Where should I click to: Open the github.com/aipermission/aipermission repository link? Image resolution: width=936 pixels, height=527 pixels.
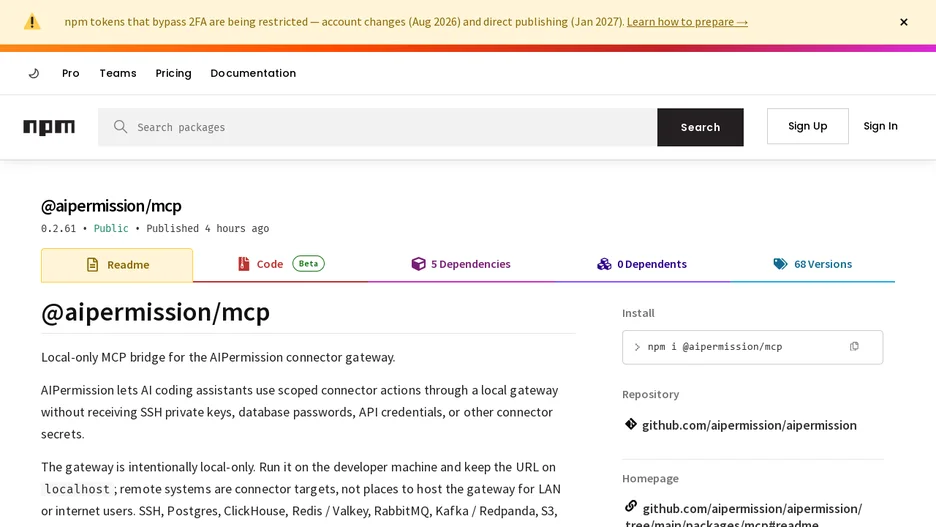tap(749, 425)
